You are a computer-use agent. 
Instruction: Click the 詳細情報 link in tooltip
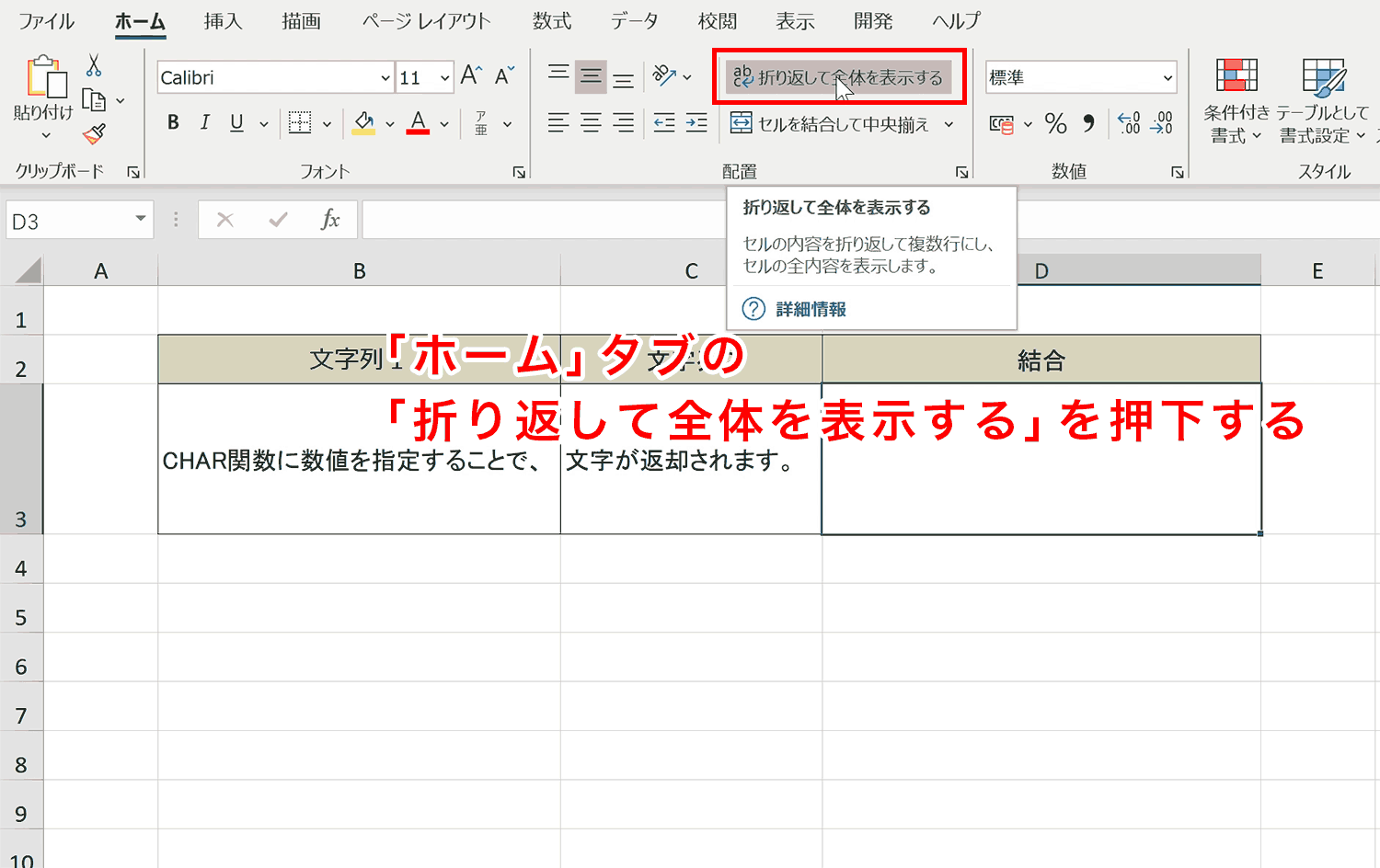[811, 309]
